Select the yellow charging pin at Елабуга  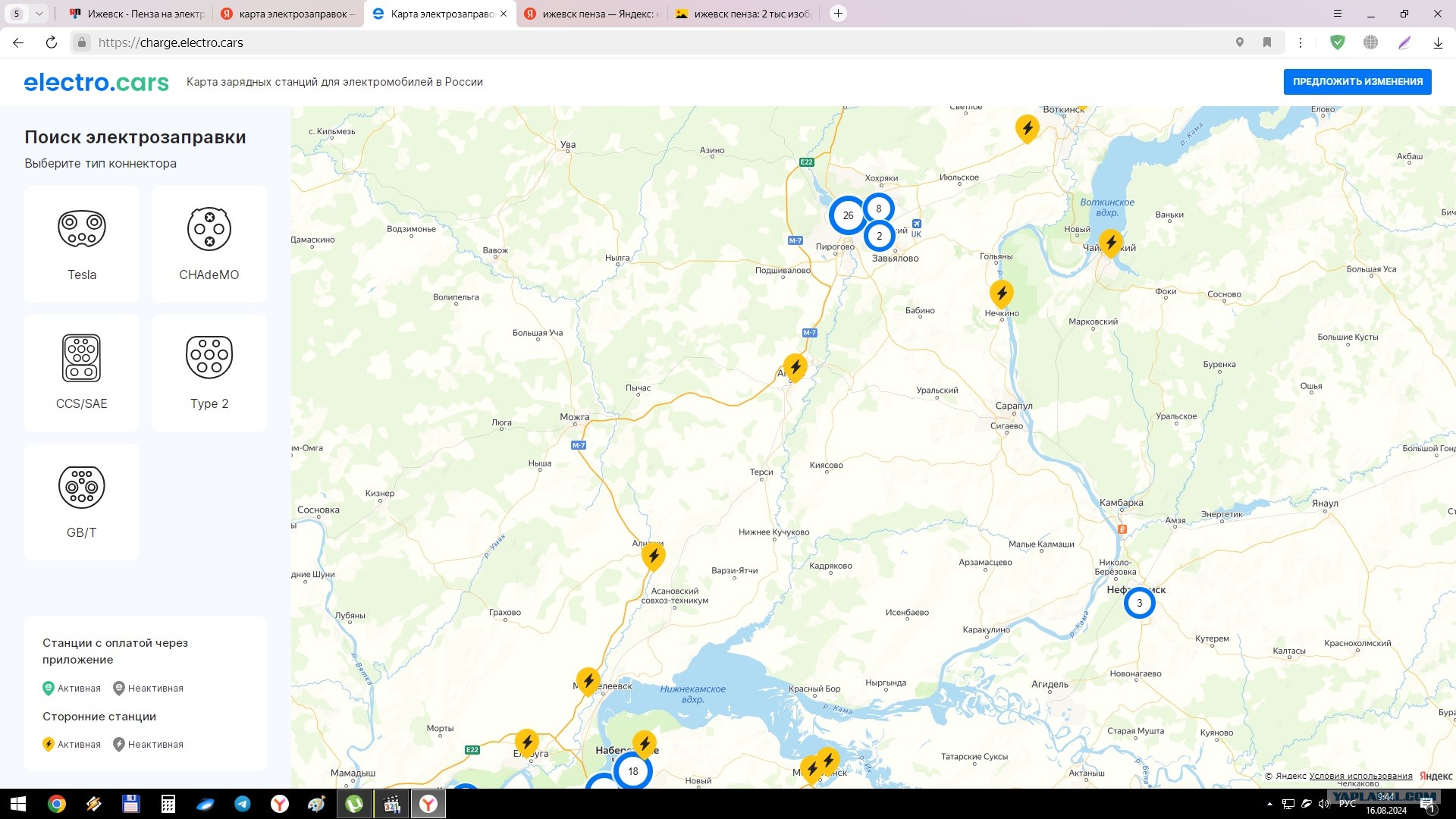[x=527, y=743]
